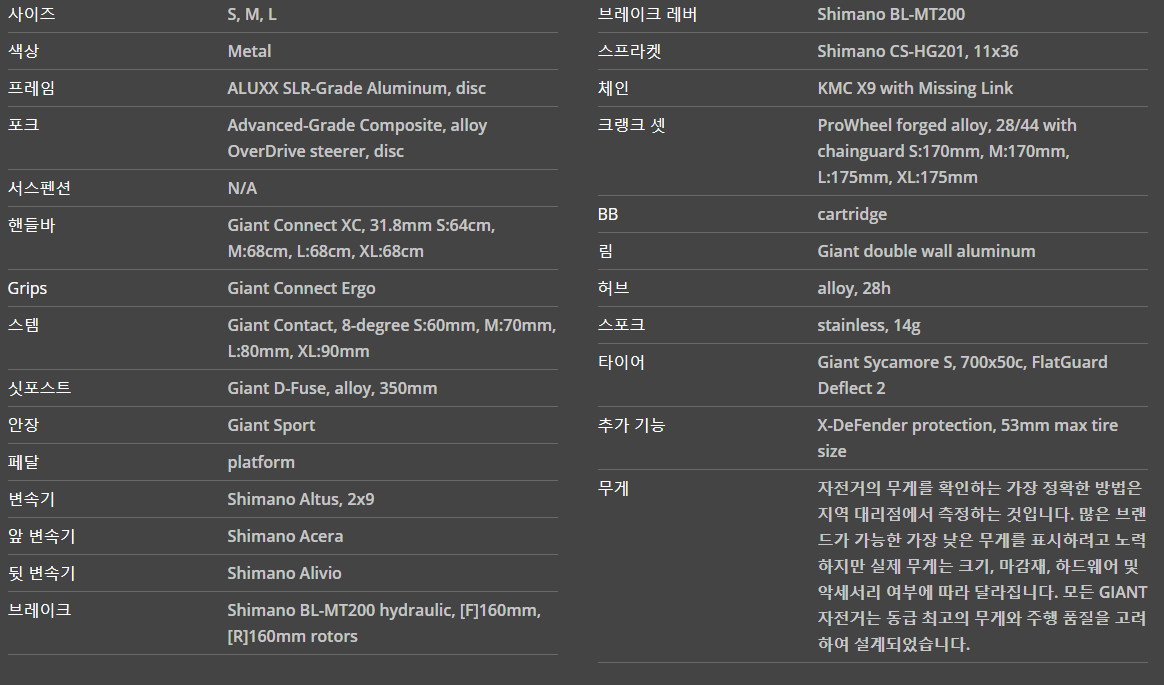Click the frame spec 'ALUXX SLR-Grade Aluminum, disc'
Image resolution: width=1164 pixels, height=685 pixels.
click(356, 88)
